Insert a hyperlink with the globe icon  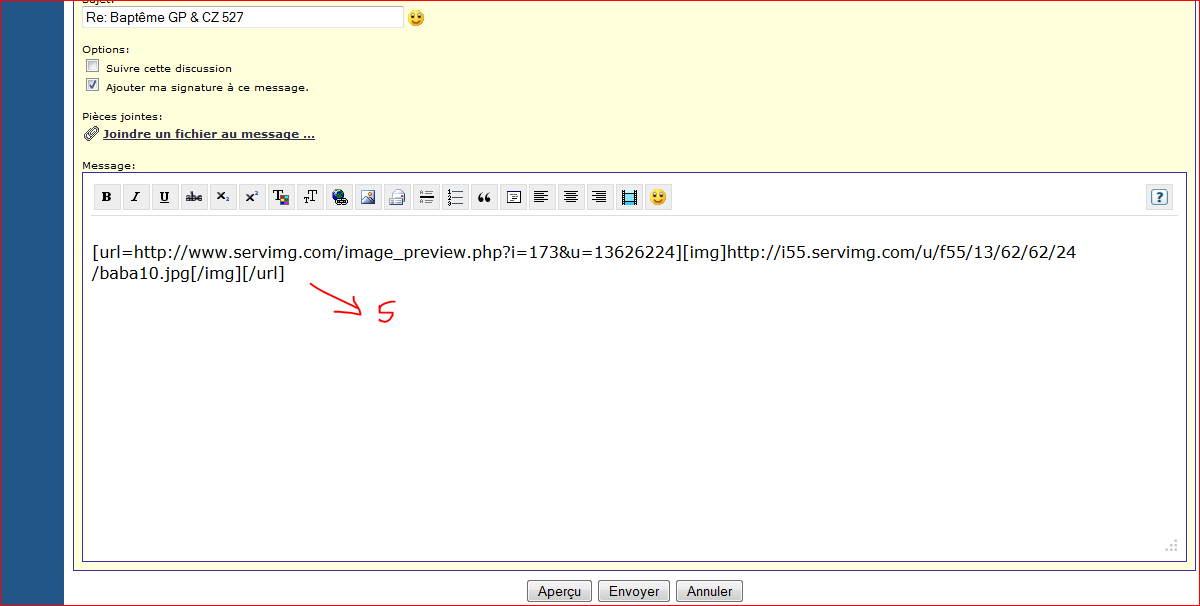tap(339, 197)
